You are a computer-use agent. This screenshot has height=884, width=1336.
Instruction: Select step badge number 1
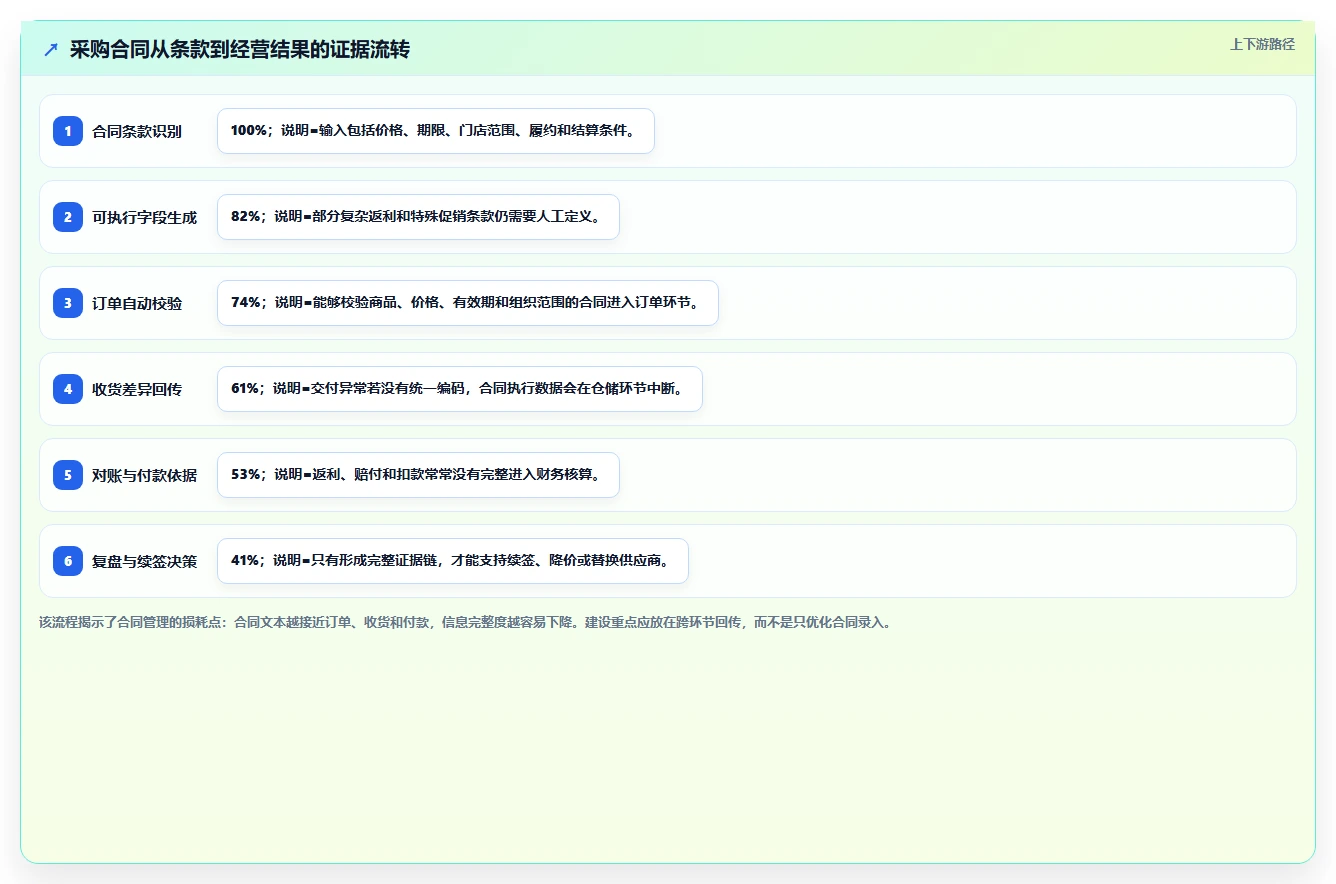[x=68, y=131]
